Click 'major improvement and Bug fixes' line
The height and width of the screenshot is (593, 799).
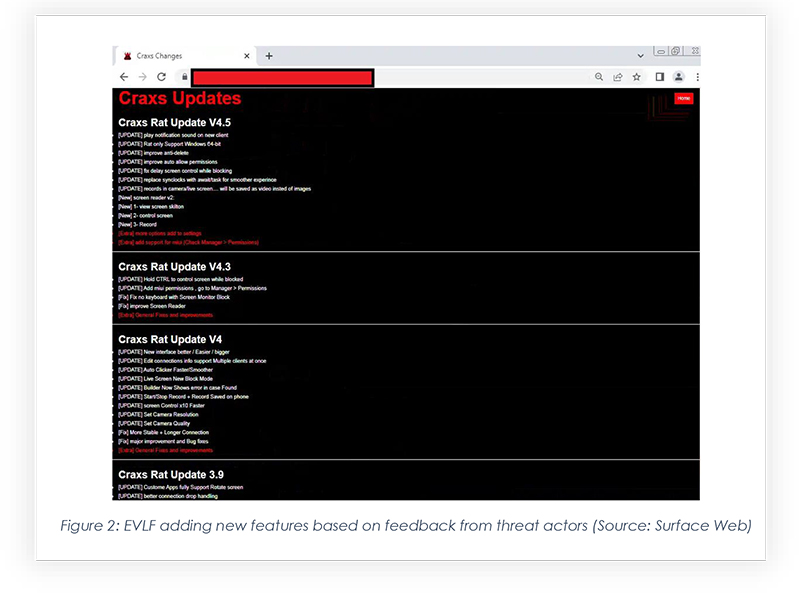[163, 442]
